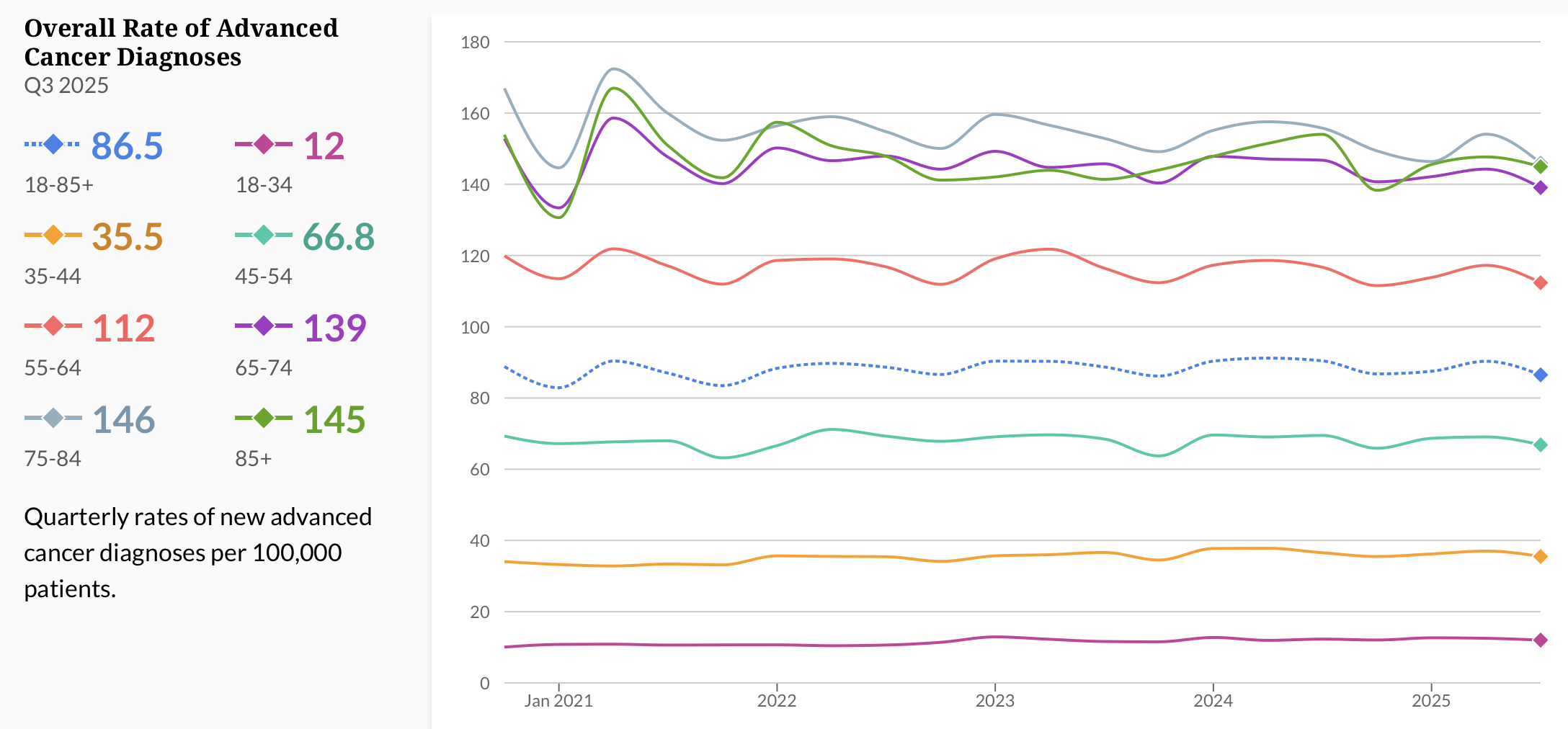Toggle the 75-84 age group legend label
This screenshot has height=729, width=1568.
point(53,459)
